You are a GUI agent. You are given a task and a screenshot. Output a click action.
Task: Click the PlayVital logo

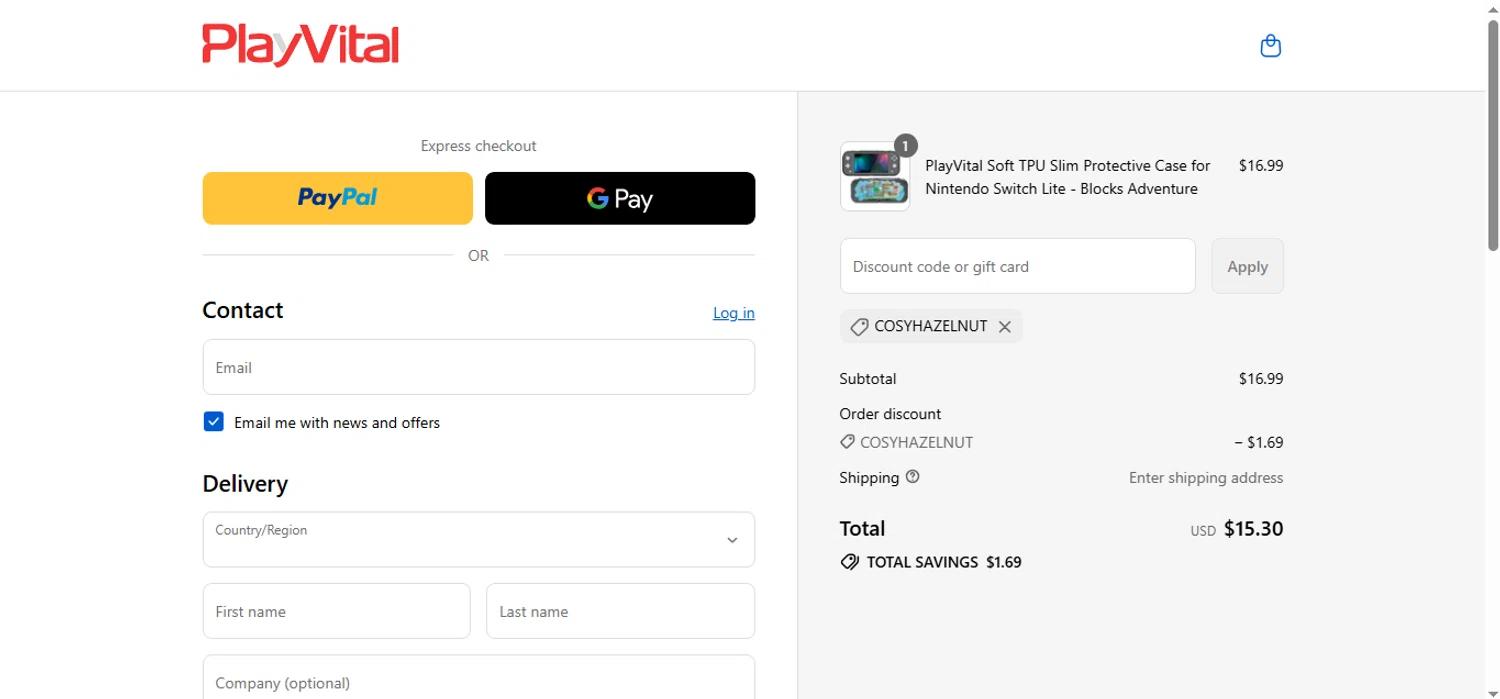300,45
